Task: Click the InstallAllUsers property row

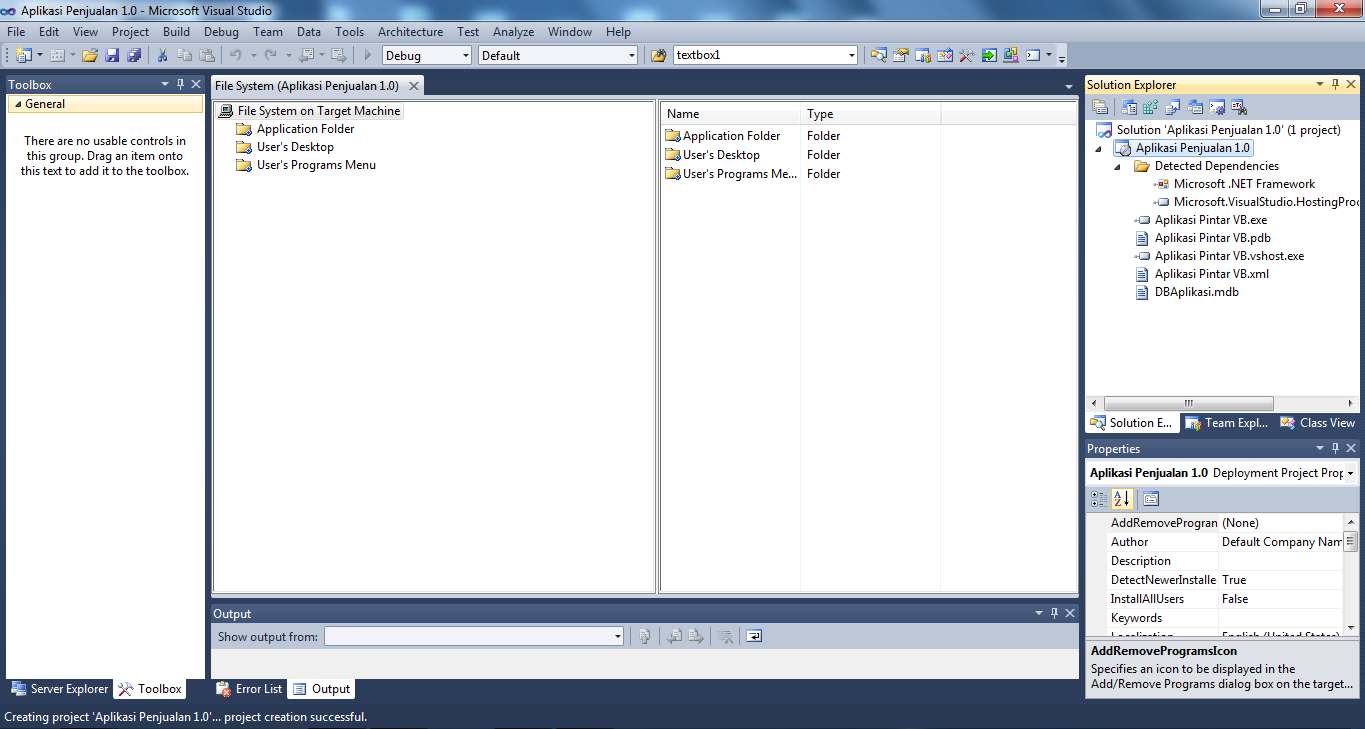Action: point(1215,599)
